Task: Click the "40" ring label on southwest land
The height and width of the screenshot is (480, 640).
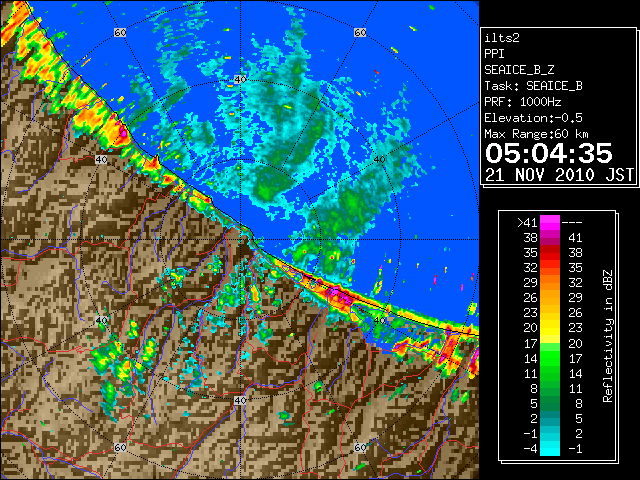Action: coord(101,320)
